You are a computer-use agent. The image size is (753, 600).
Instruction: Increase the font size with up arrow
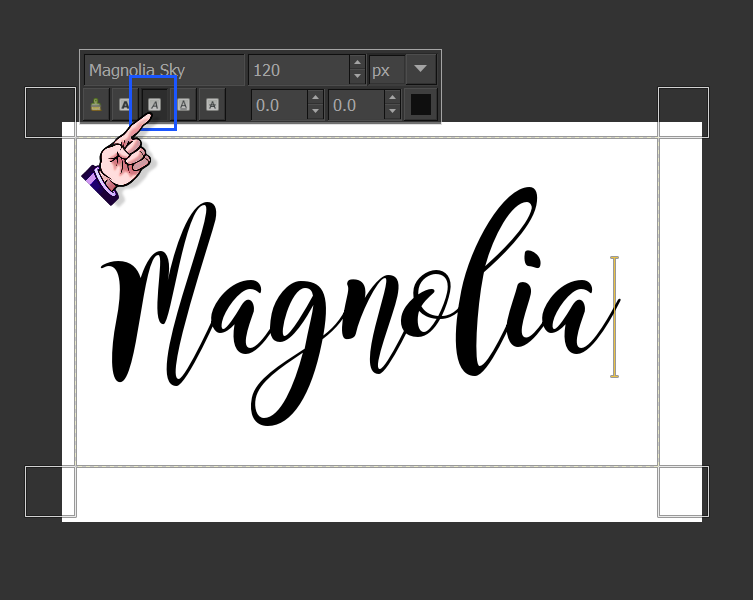pyautogui.click(x=357, y=62)
